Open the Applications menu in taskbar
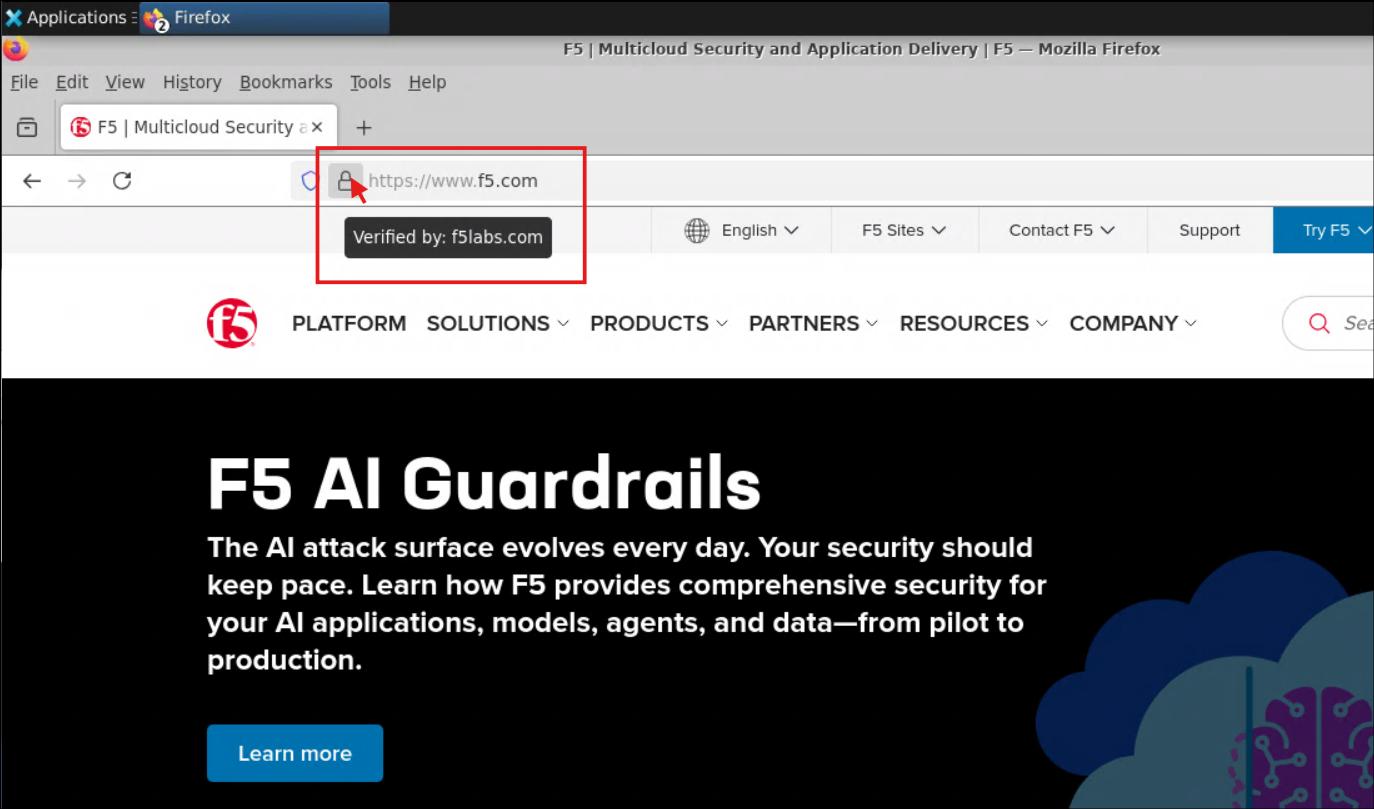 (x=66, y=18)
